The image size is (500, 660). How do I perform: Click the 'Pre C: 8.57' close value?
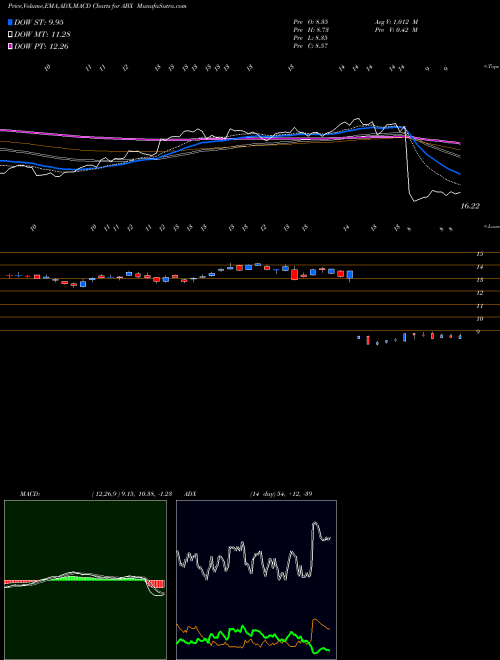pos(311,46)
